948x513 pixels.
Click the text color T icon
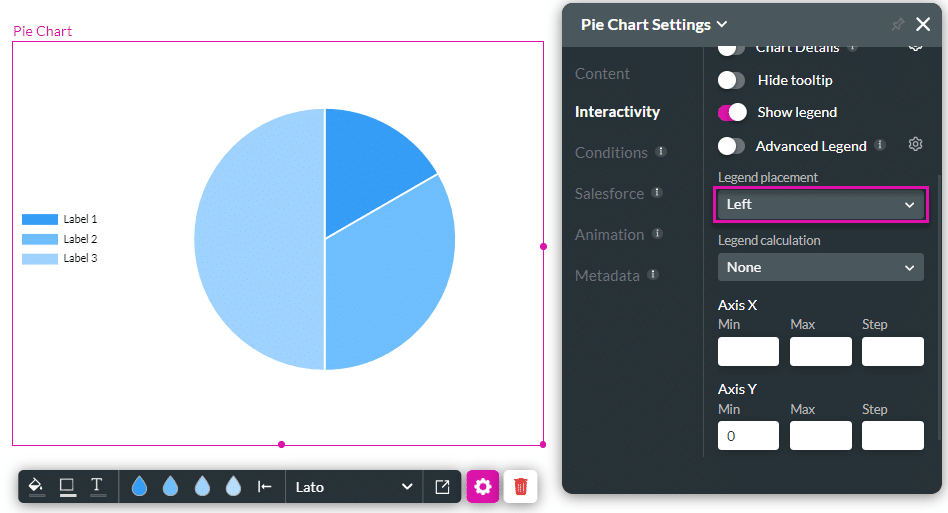[x=97, y=486]
